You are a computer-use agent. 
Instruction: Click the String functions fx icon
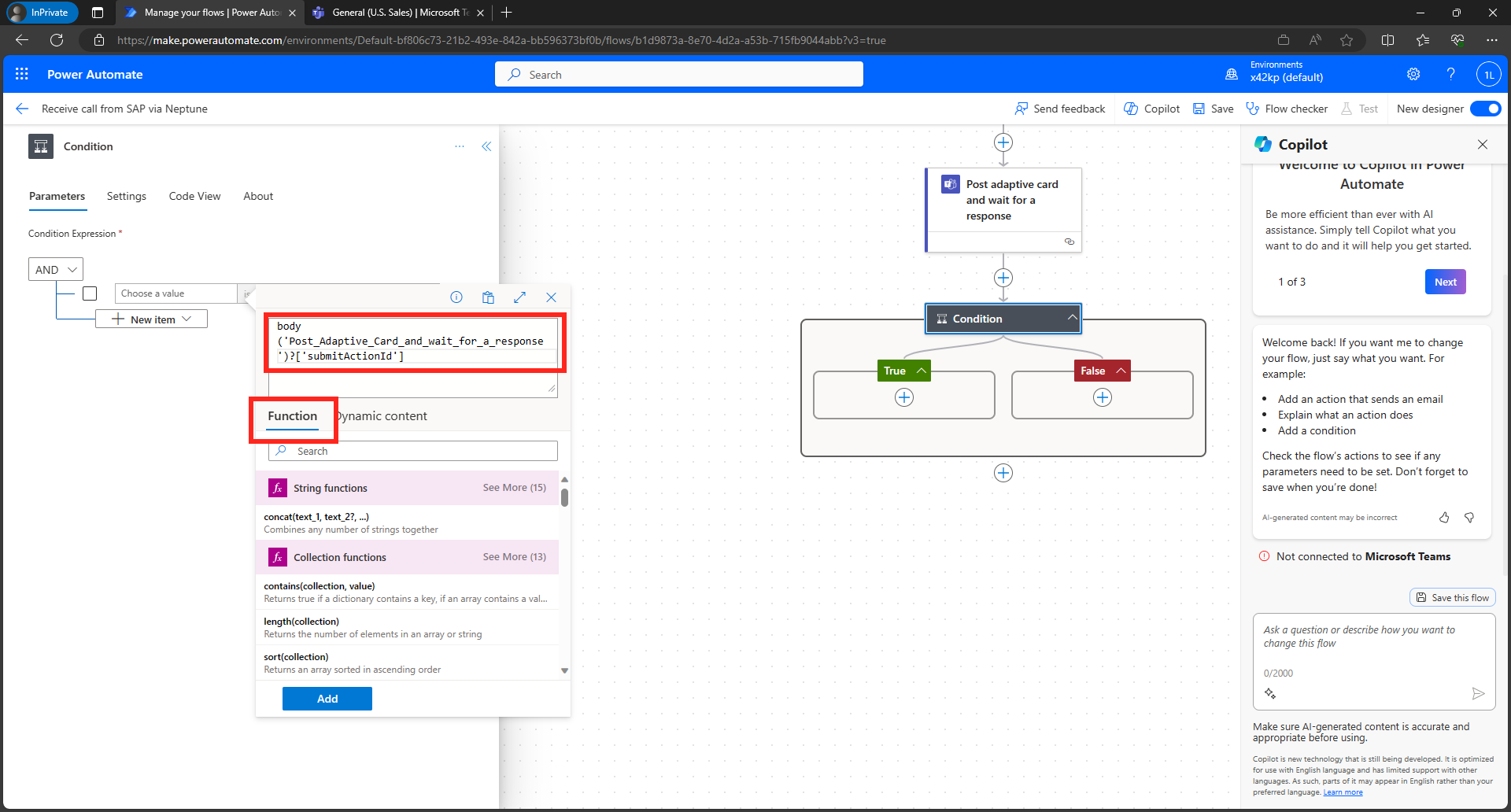point(278,488)
